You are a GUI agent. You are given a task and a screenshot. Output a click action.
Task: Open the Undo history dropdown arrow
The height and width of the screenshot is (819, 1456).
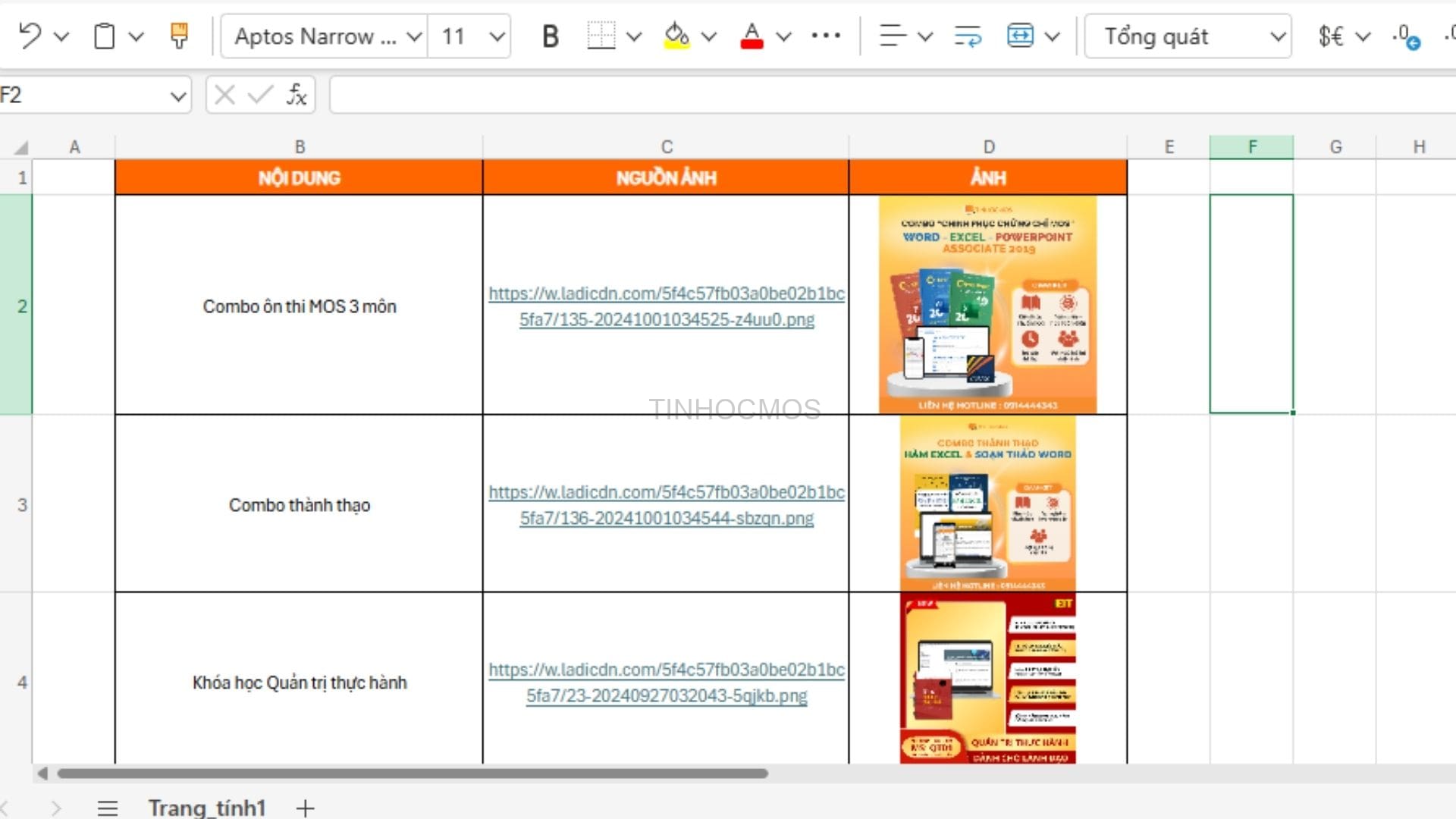[x=62, y=36]
